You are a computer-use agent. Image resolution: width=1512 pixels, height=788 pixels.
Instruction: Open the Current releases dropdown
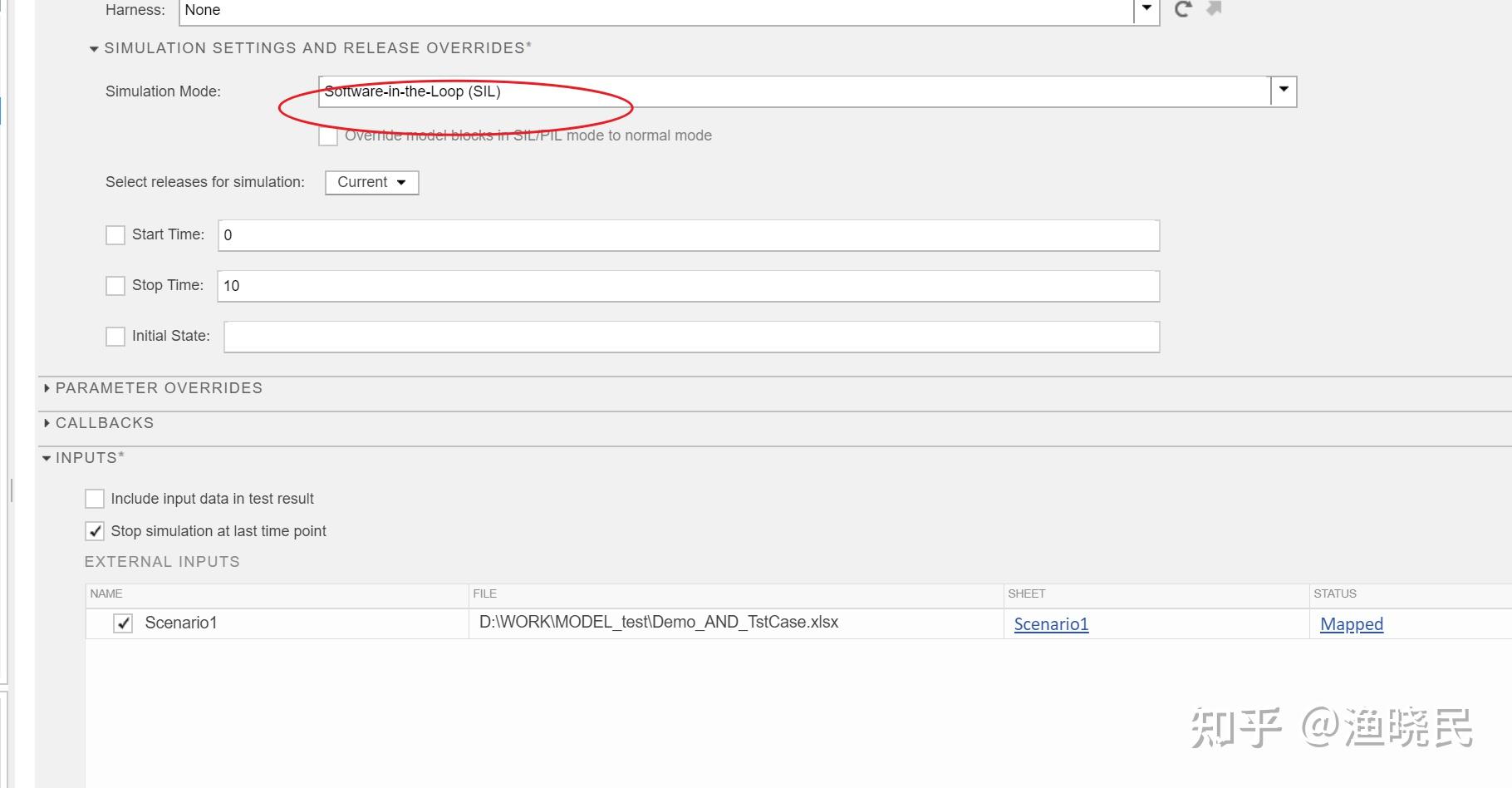[371, 182]
